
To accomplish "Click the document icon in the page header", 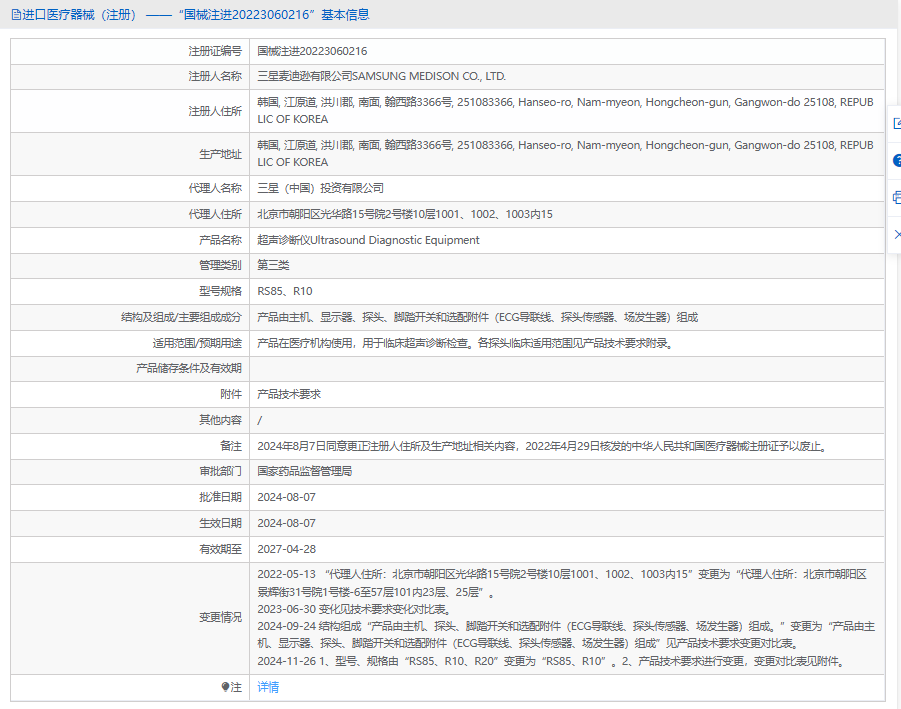I will pos(16,15).
